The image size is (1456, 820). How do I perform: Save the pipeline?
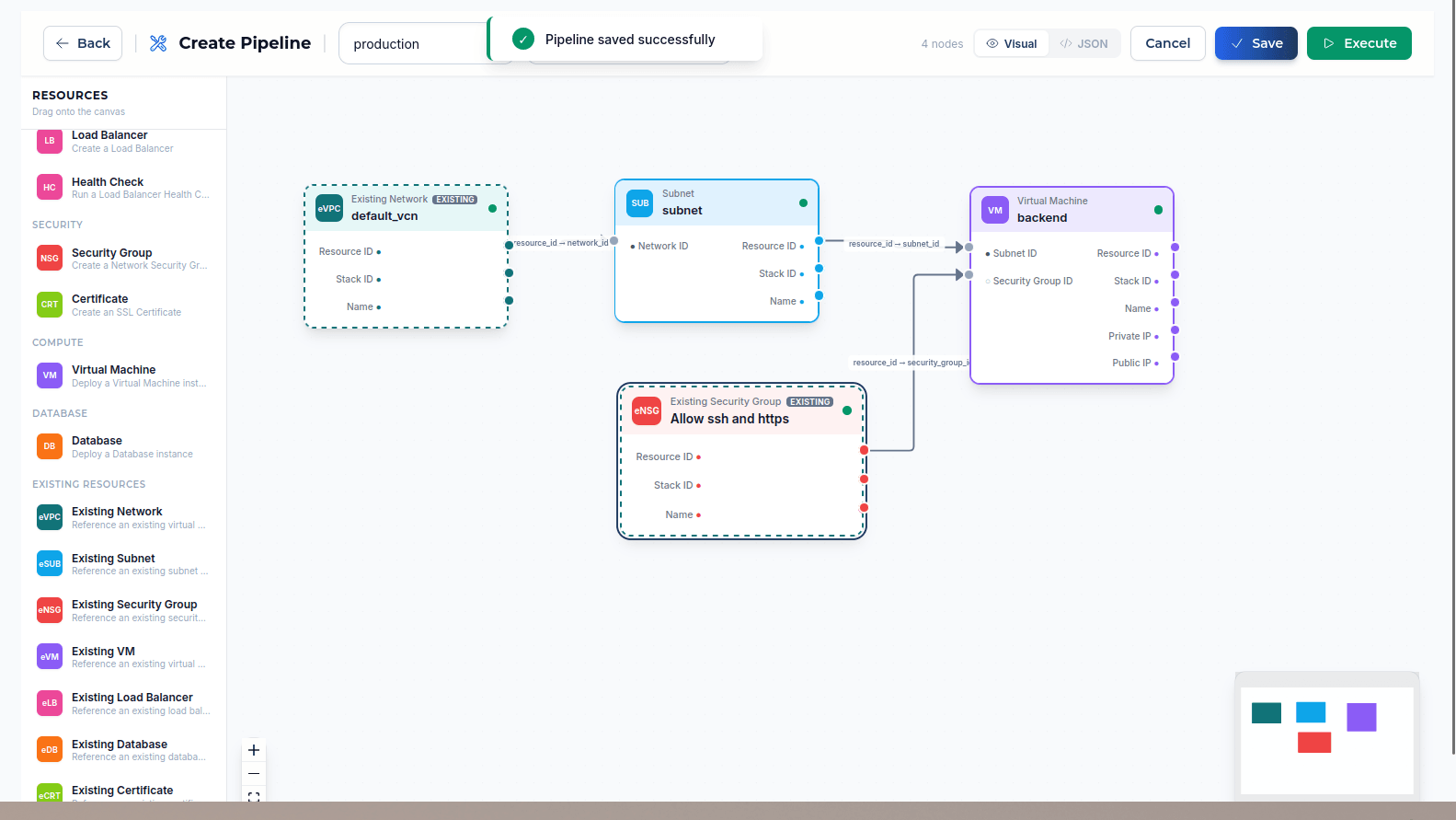(x=1256, y=43)
